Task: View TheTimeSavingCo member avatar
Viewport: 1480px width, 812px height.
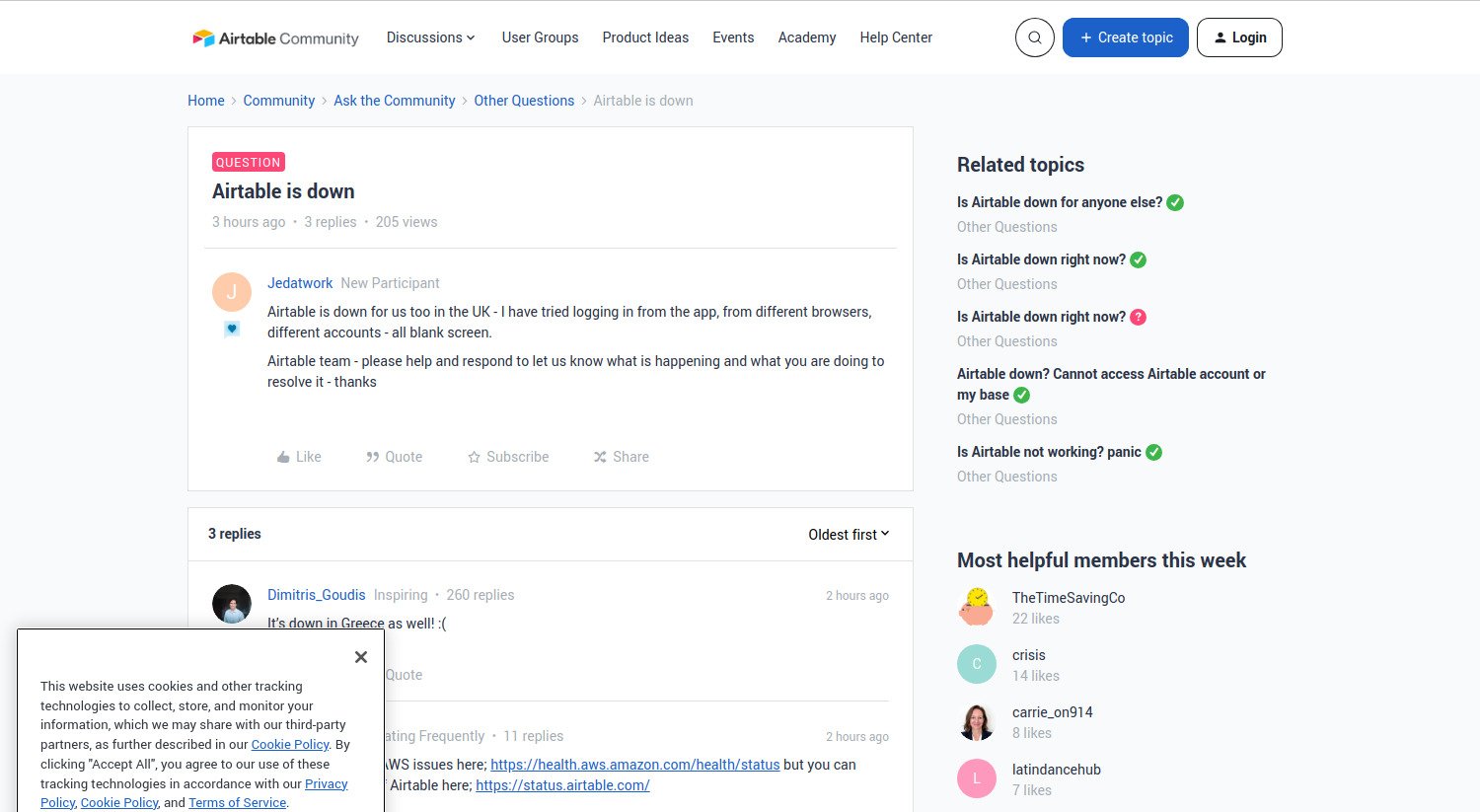Action: pos(977,607)
